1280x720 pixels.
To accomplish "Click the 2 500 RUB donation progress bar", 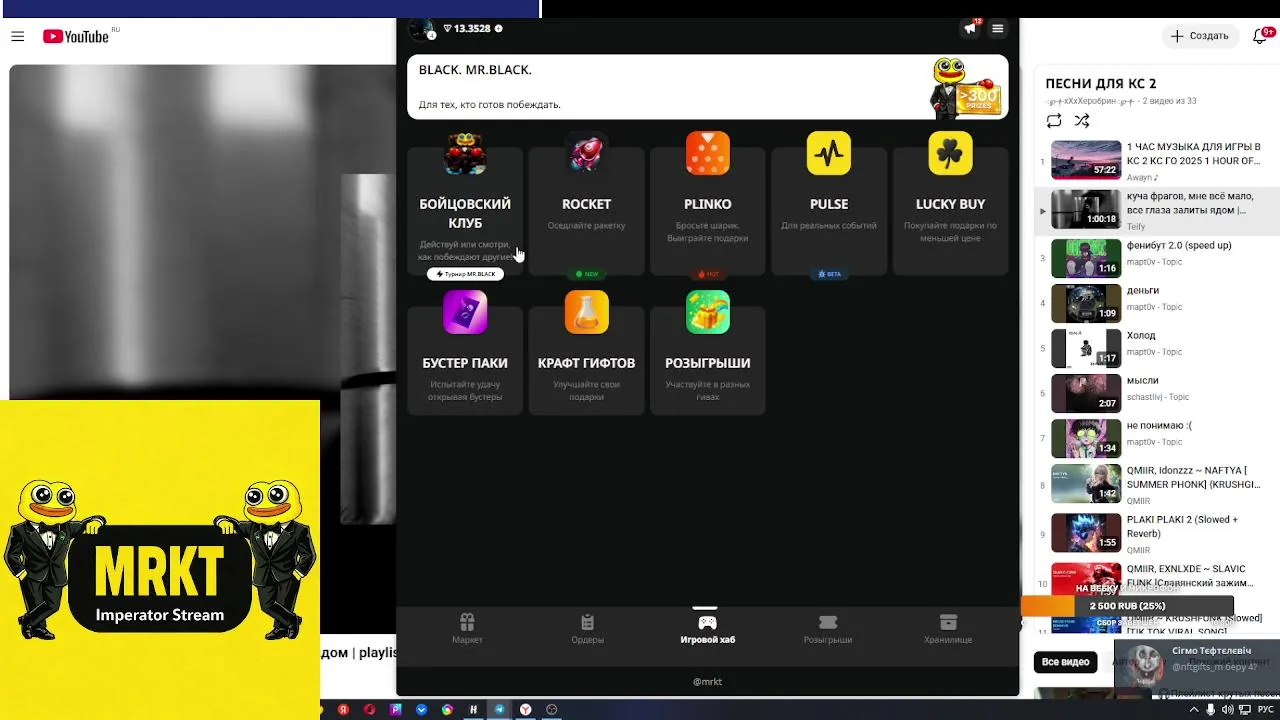I will click(x=1127, y=606).
